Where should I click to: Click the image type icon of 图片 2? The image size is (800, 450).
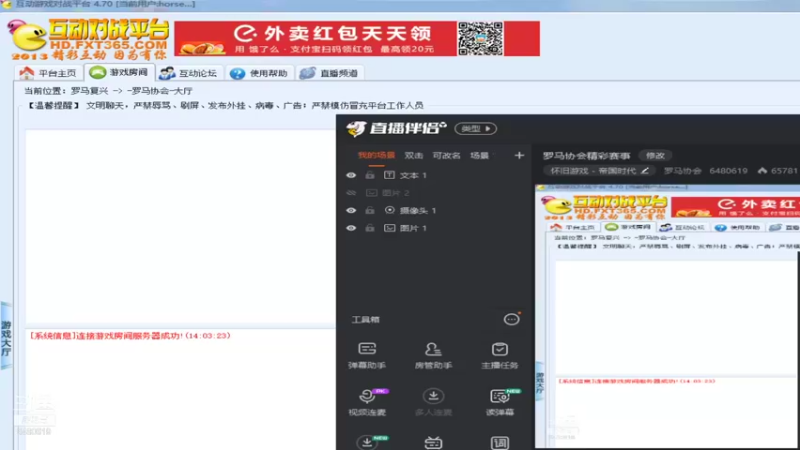click(371, 193)
